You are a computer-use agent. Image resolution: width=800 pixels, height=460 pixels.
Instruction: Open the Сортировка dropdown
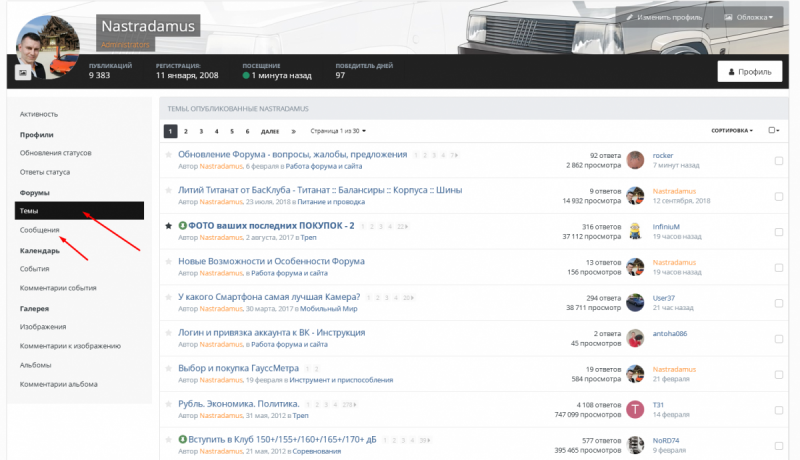click(x=732, y=131)
